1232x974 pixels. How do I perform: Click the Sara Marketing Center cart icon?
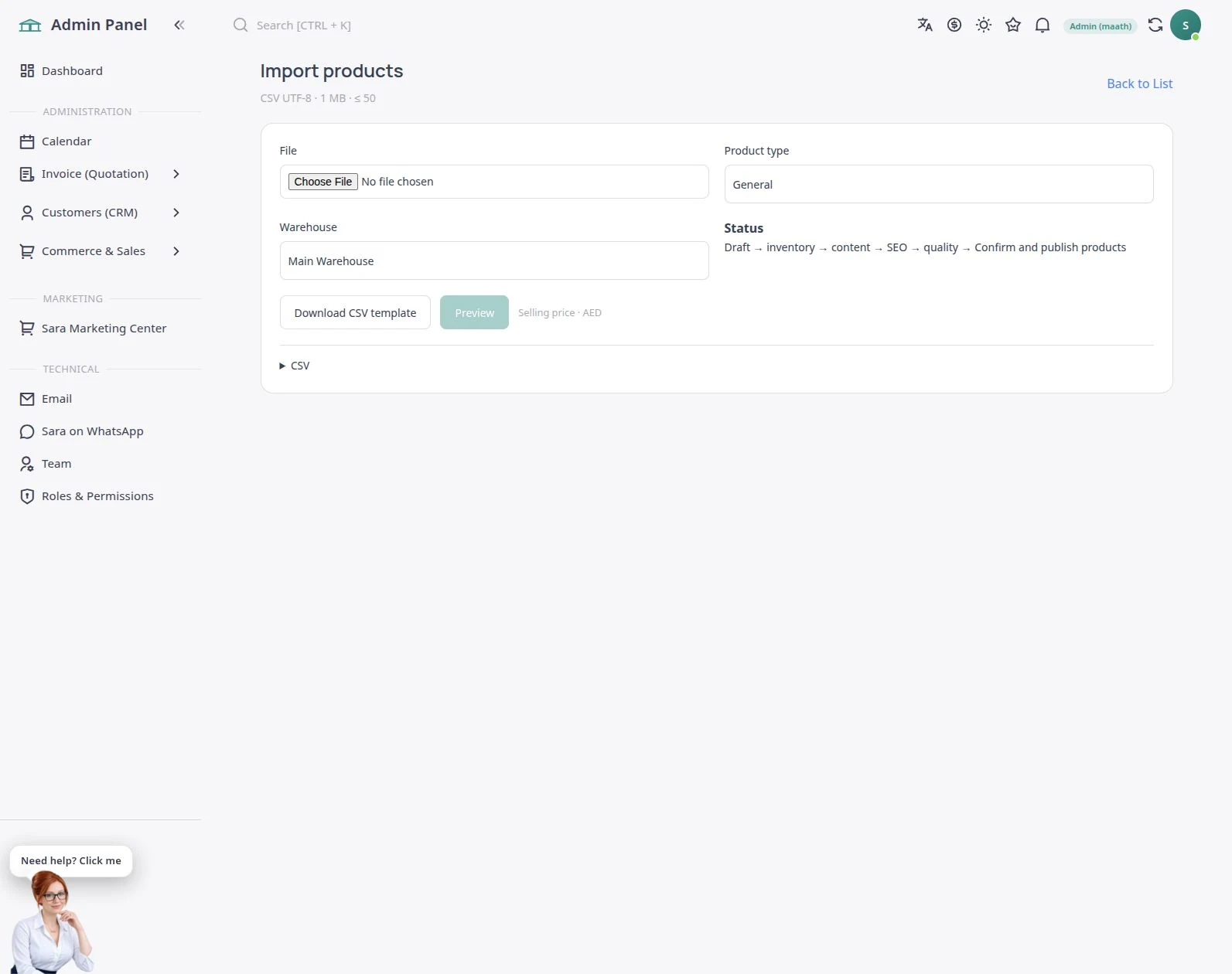[x=27, y=329]
